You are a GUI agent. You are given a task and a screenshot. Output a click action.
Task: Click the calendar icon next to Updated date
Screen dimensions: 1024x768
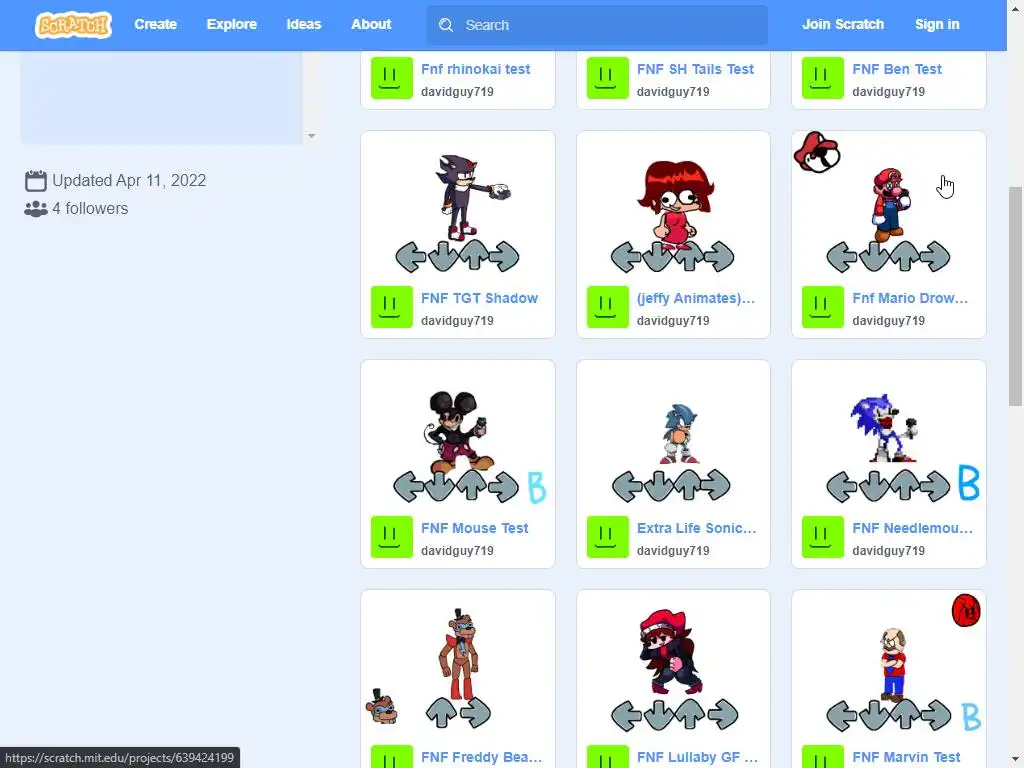35,180
